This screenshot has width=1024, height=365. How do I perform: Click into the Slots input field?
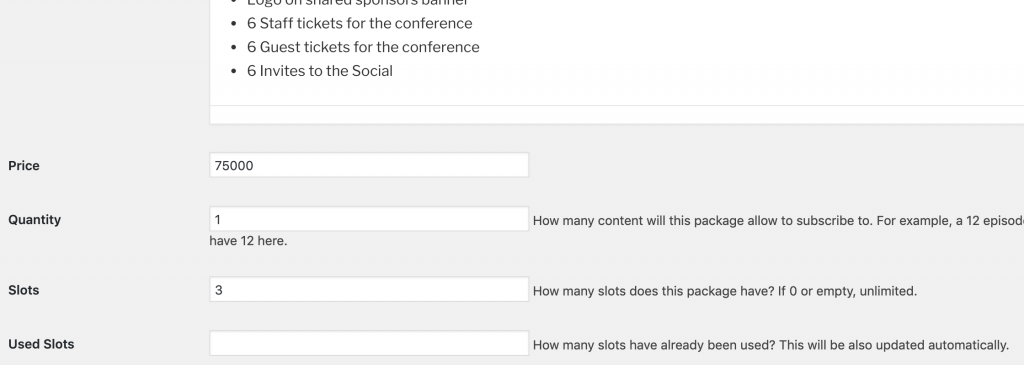(369, 289)
